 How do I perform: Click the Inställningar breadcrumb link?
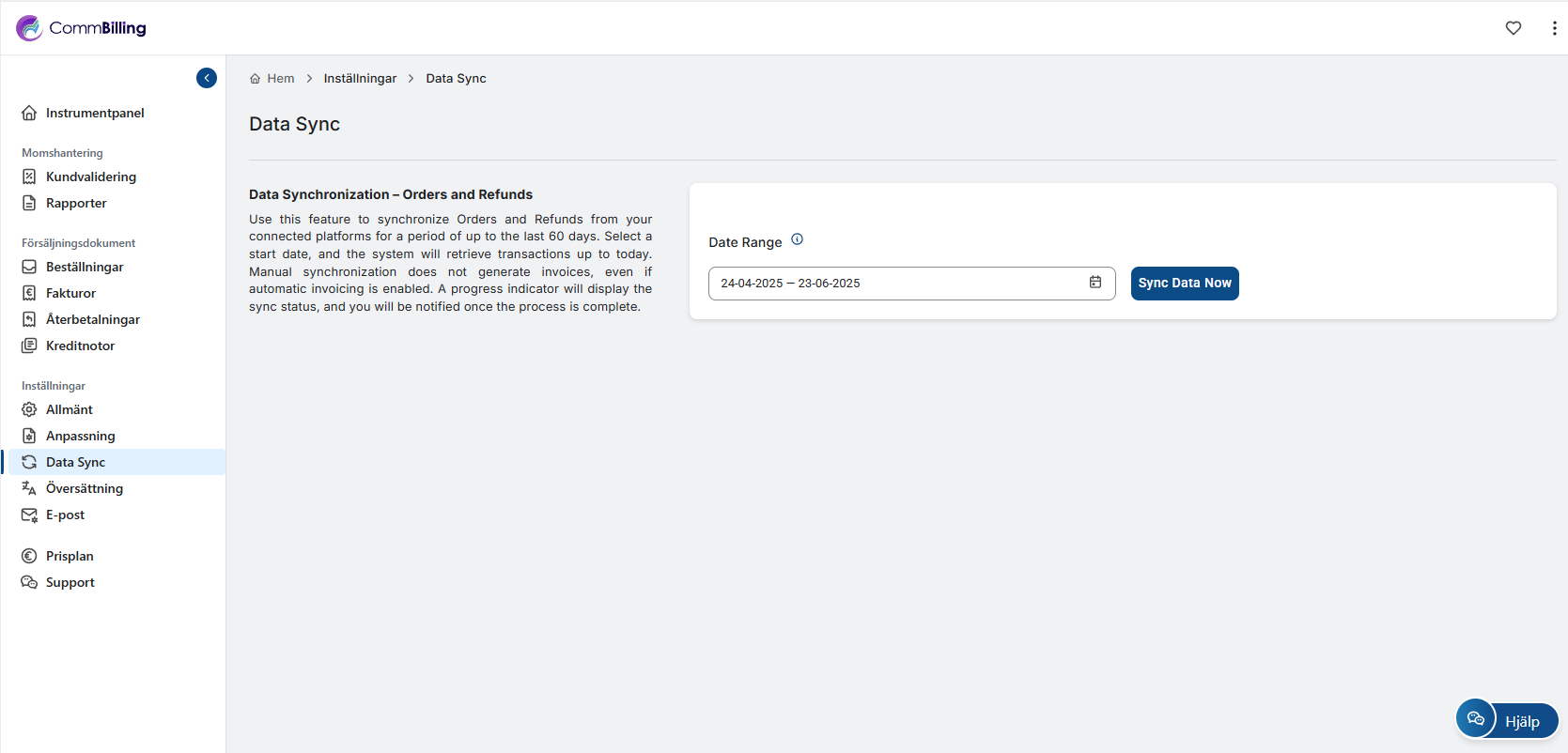[x=360, y=79]
